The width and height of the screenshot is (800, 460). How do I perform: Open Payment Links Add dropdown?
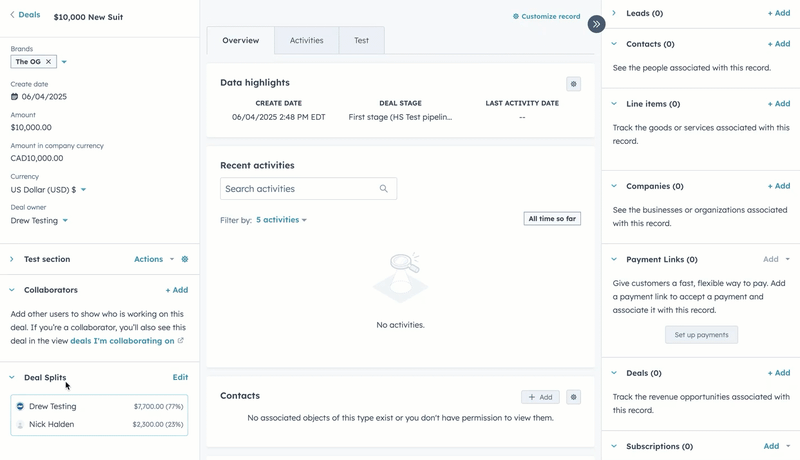[777, 260]
